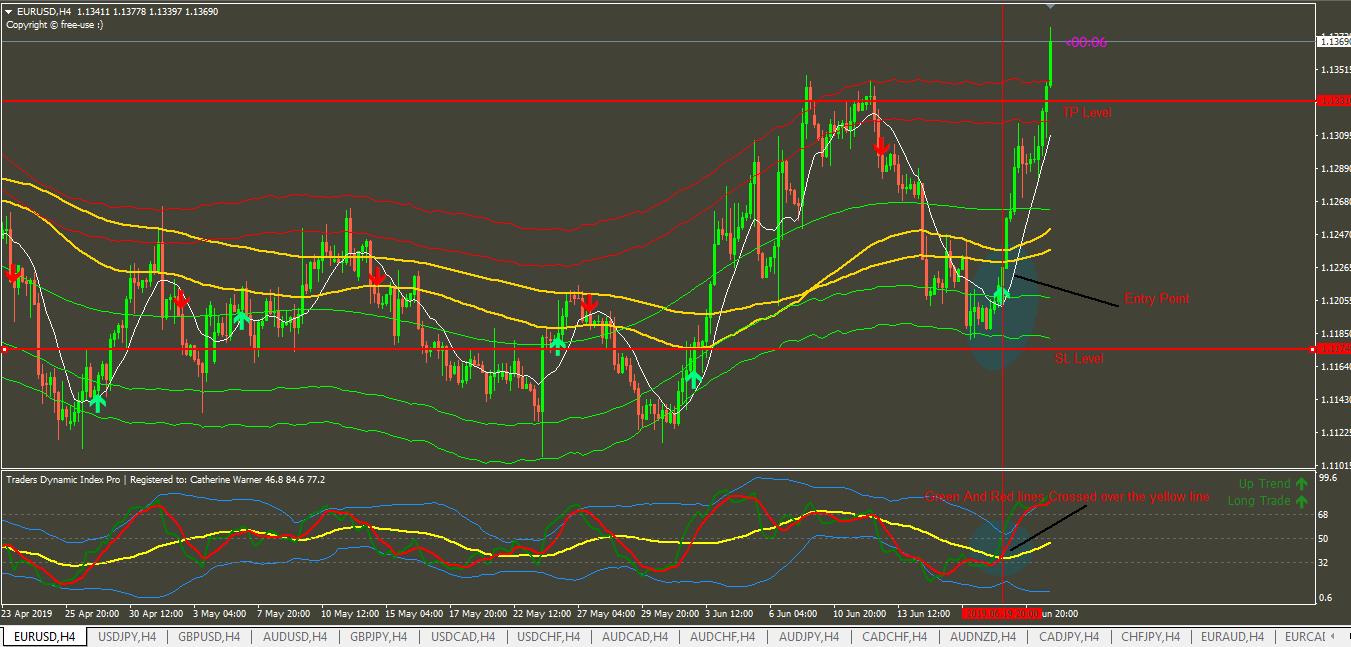Click the 10 May 12:00 time axis label
Screen dimensions: 1351x647
[x=351, y=613]
